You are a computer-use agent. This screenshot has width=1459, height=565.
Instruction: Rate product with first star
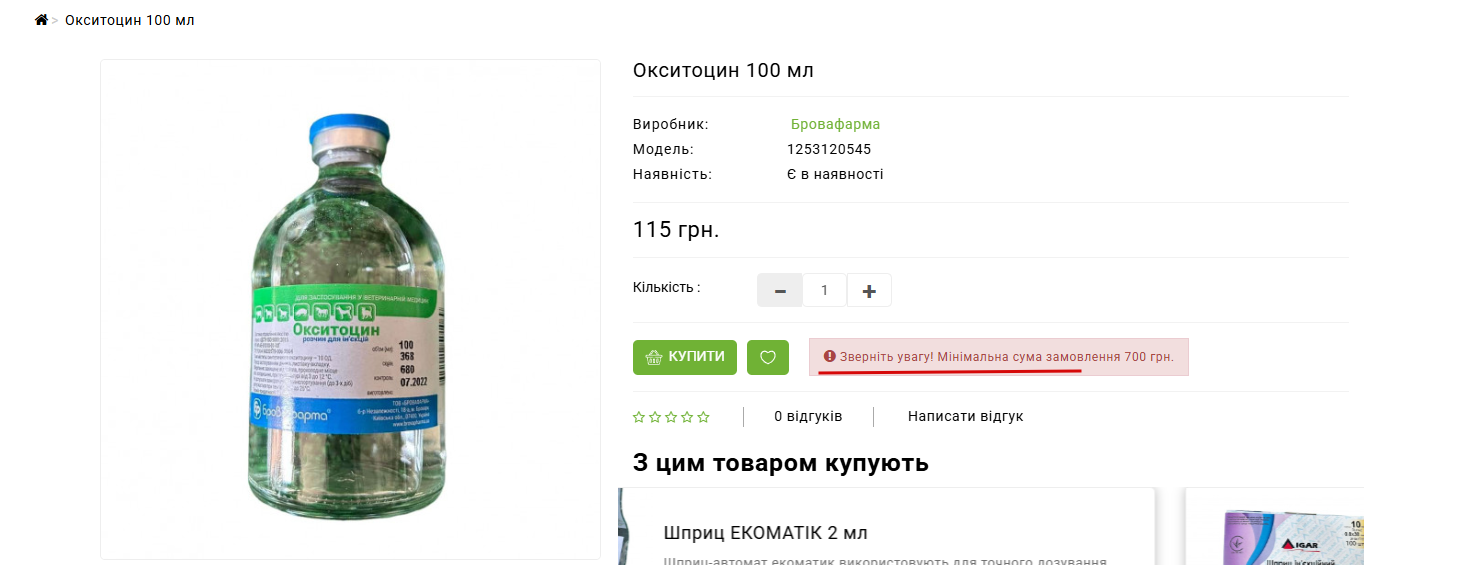(x=639, y=417)
